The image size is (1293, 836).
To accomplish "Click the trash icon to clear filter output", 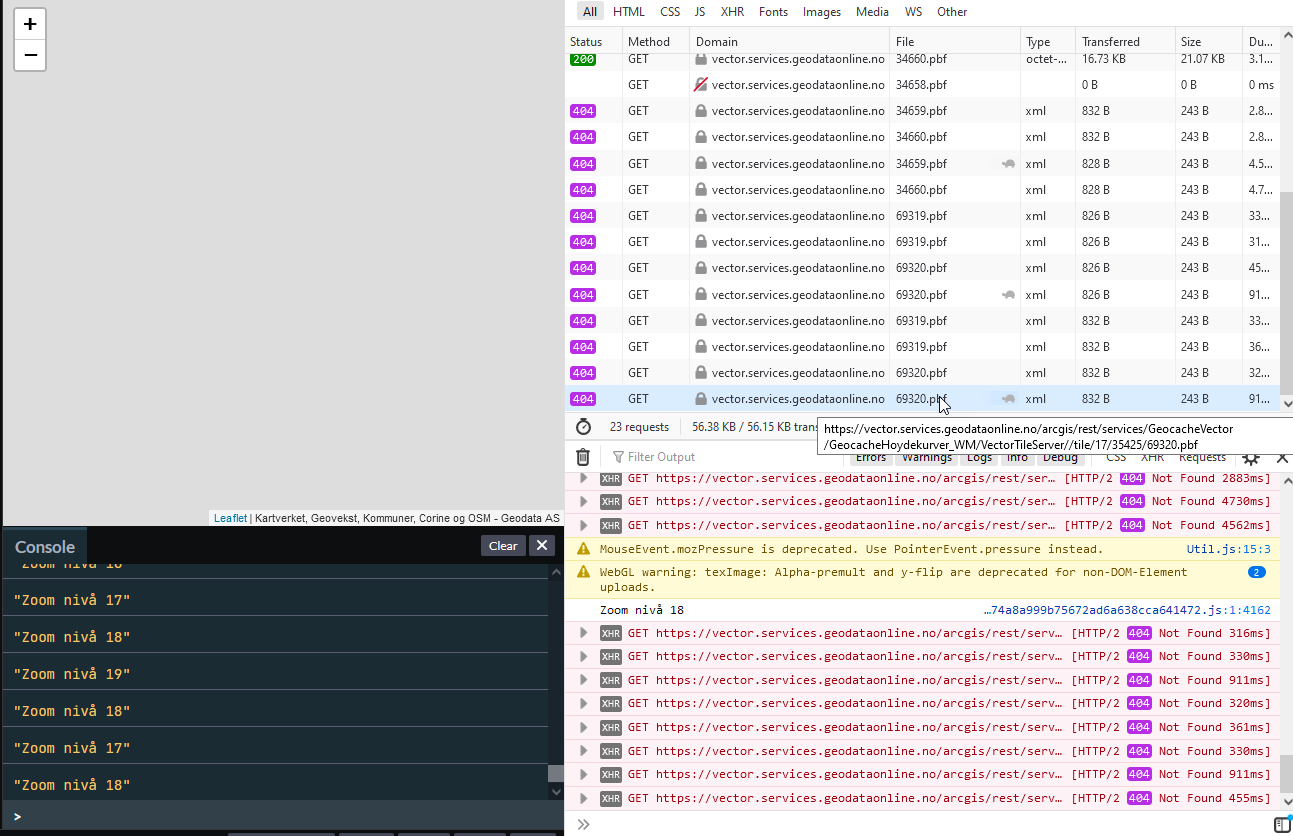I will click(x=583, y=456).
